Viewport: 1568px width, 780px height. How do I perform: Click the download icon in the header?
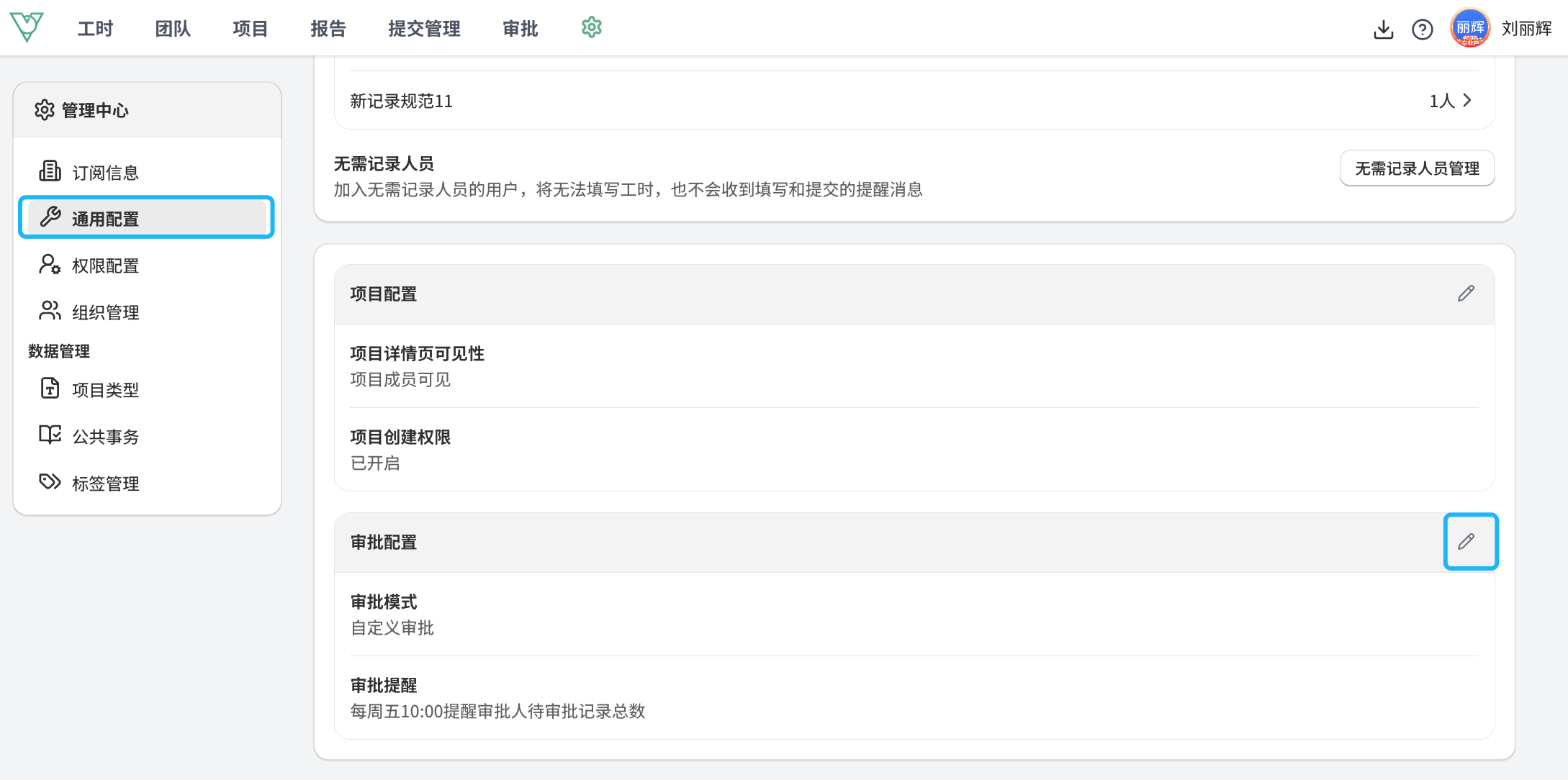[1383, 30]
